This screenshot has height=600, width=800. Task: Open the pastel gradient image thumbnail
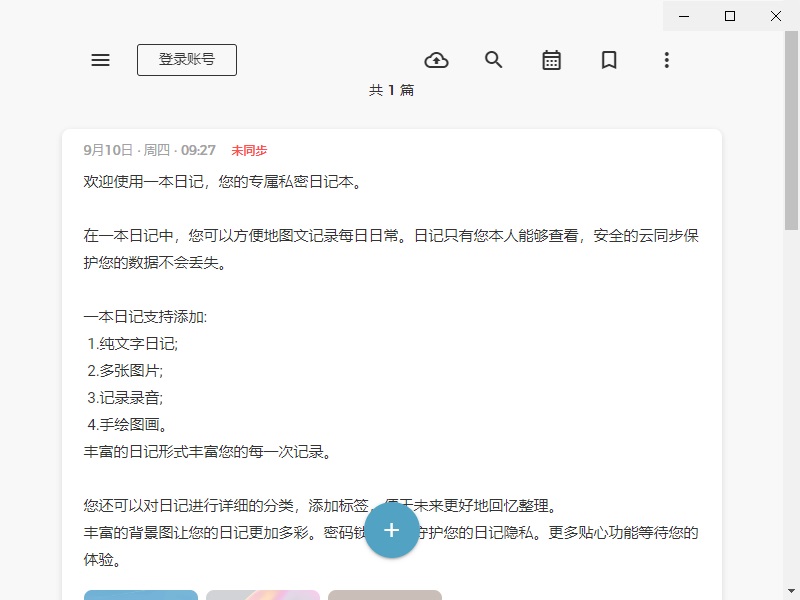(263, 595)
